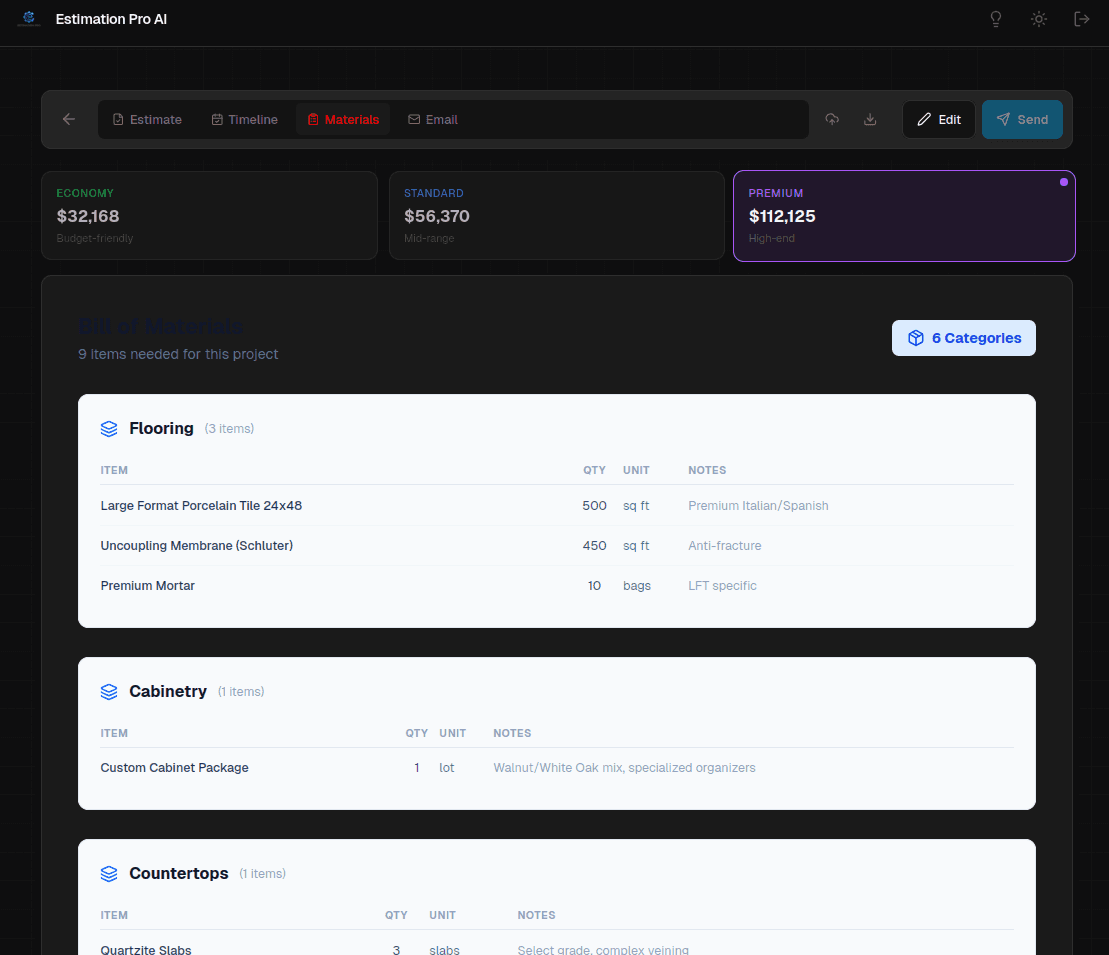Click the back arrow on the toolbar
The height and width of the screenshot is (955, 1109).
click(x=68, y=119)
